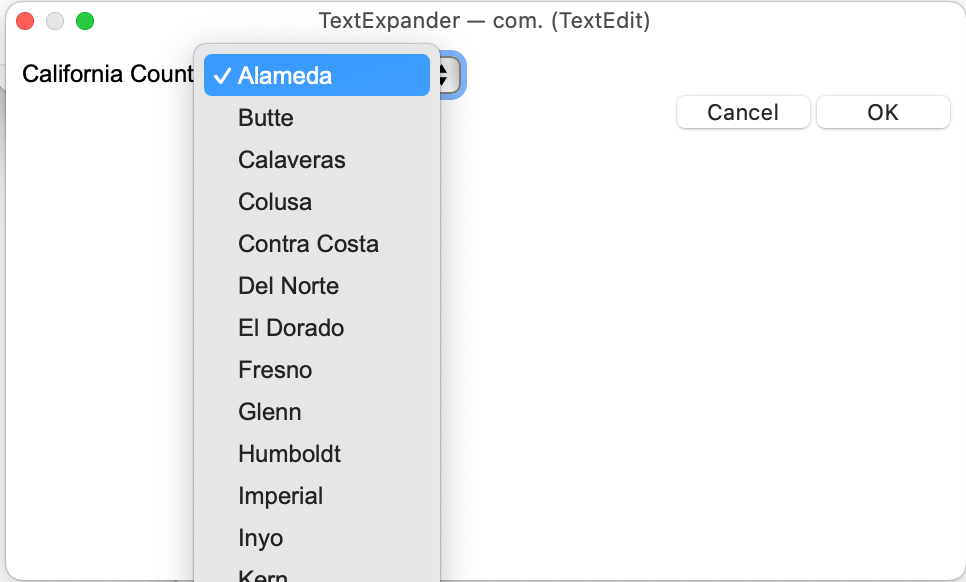Click the California County label
This screenshot has width=966, height=582.
(107, 75)
